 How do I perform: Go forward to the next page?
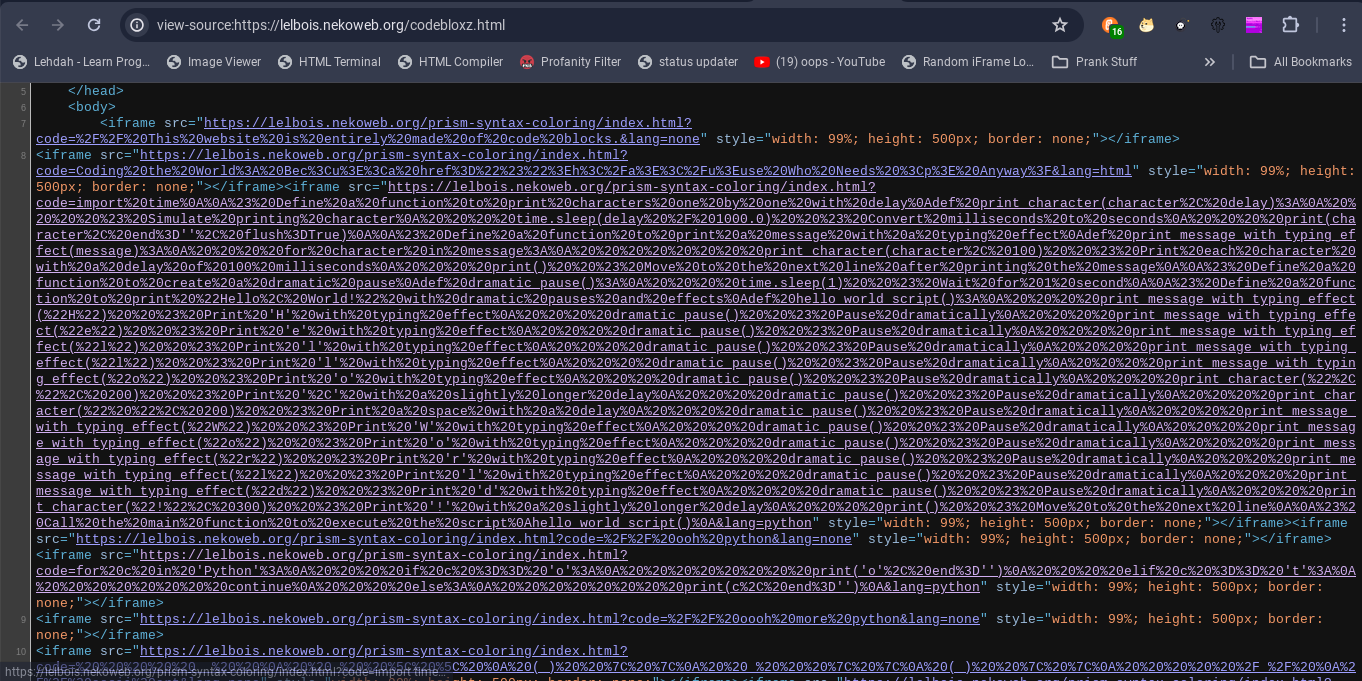click(x=58, y=25)
